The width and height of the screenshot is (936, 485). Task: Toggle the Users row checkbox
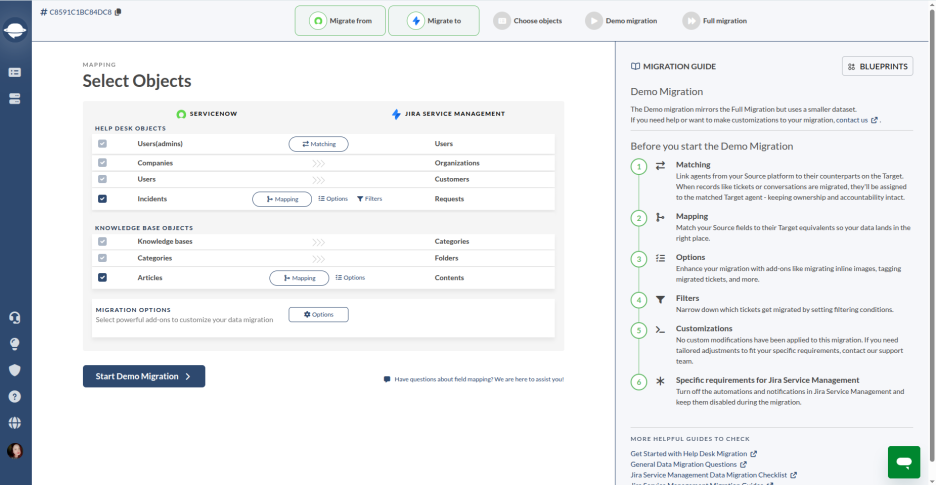coord(103,179)
